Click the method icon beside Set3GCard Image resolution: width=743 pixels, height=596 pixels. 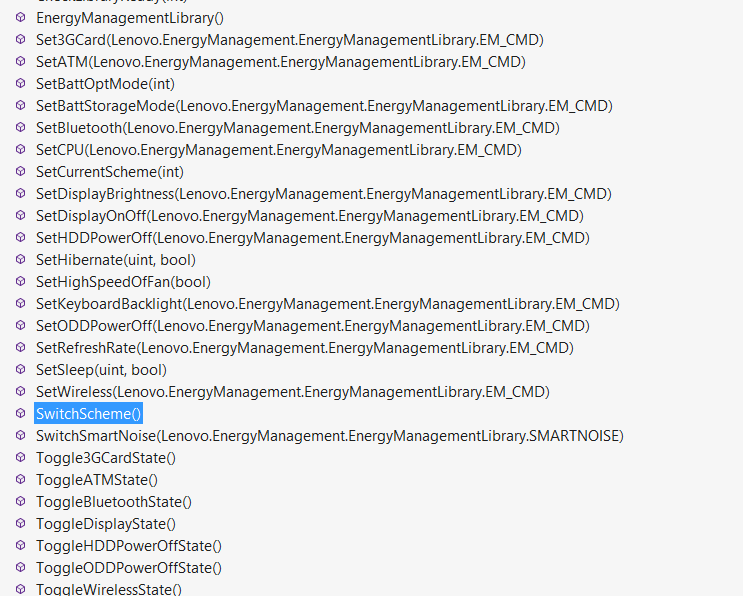[x=20, y=39]
